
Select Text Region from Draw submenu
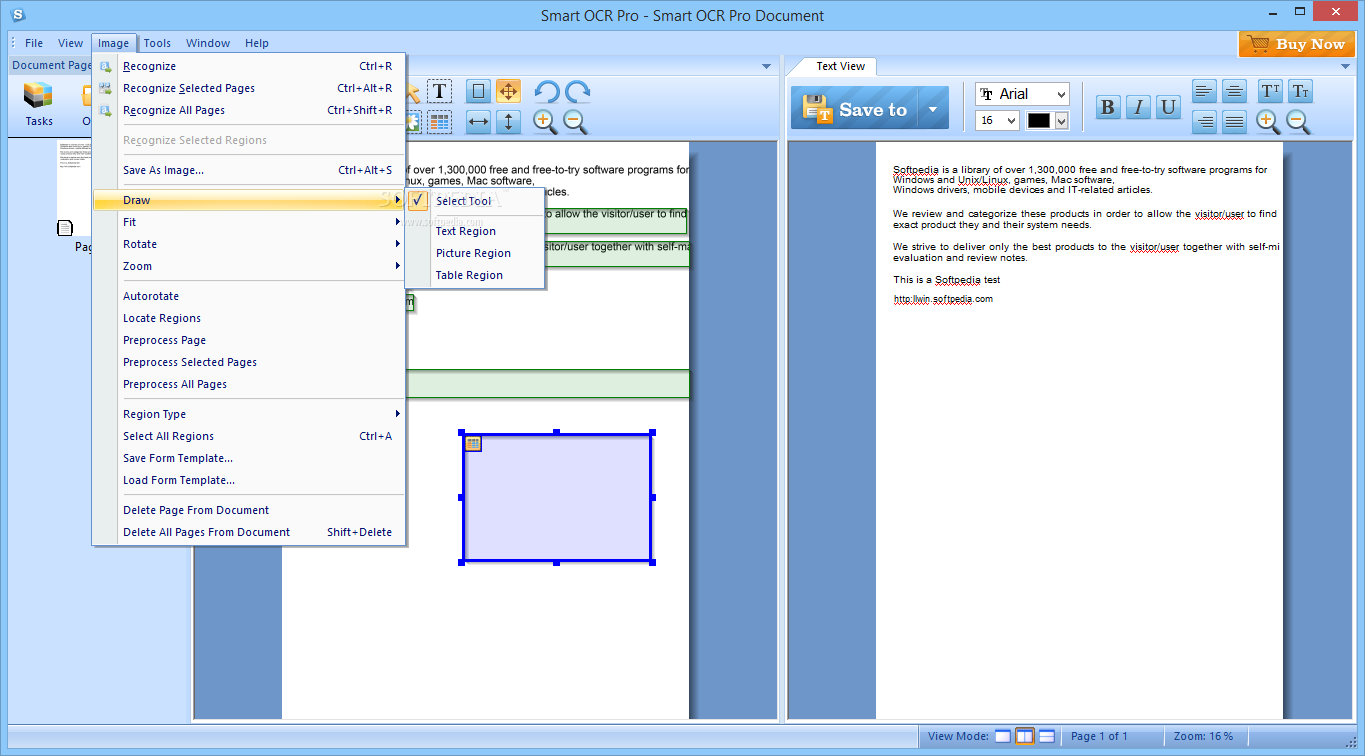pos(475,231)
